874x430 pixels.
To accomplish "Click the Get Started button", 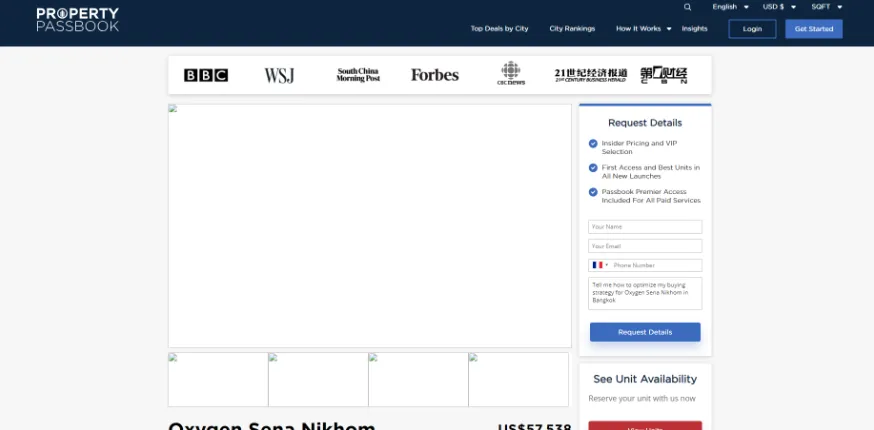I will click(x=814, y=29).
